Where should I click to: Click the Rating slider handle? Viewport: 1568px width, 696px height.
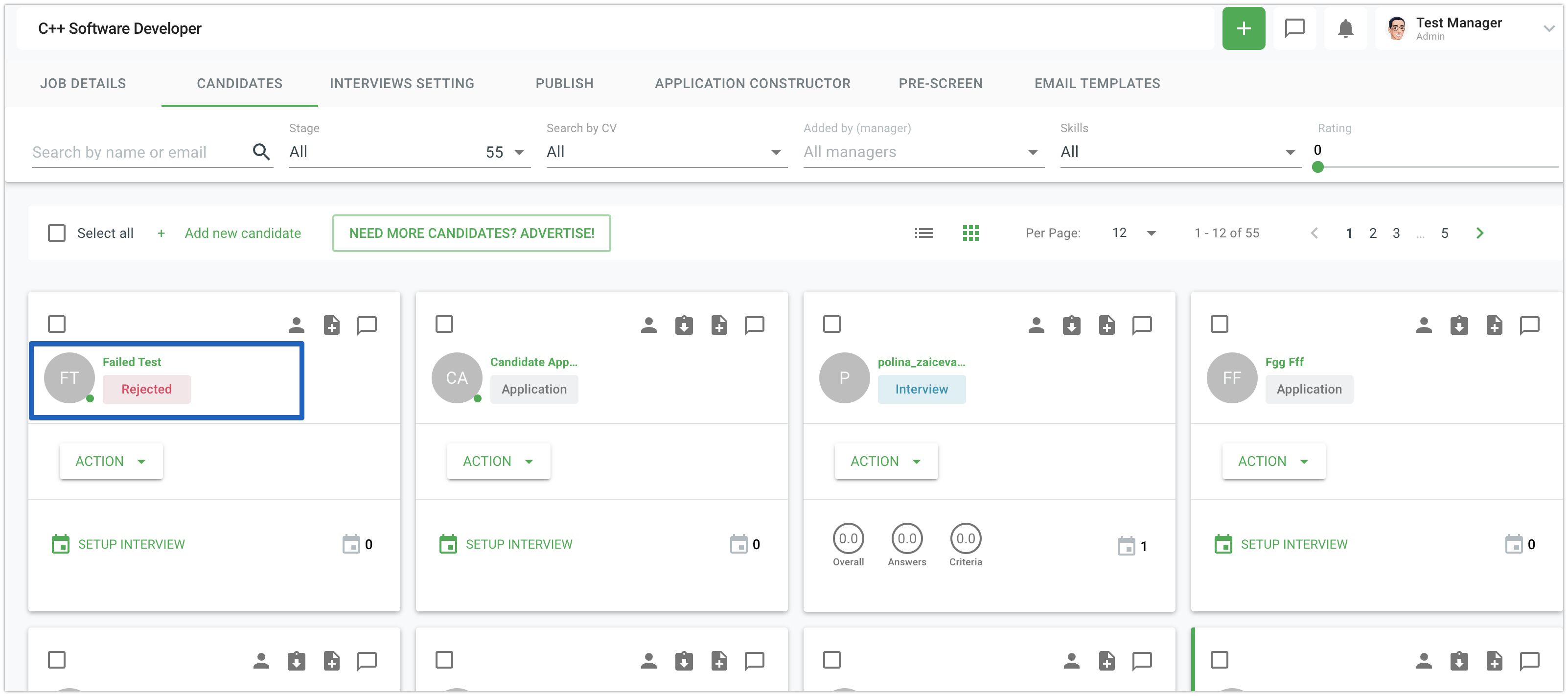(1317, 167)
